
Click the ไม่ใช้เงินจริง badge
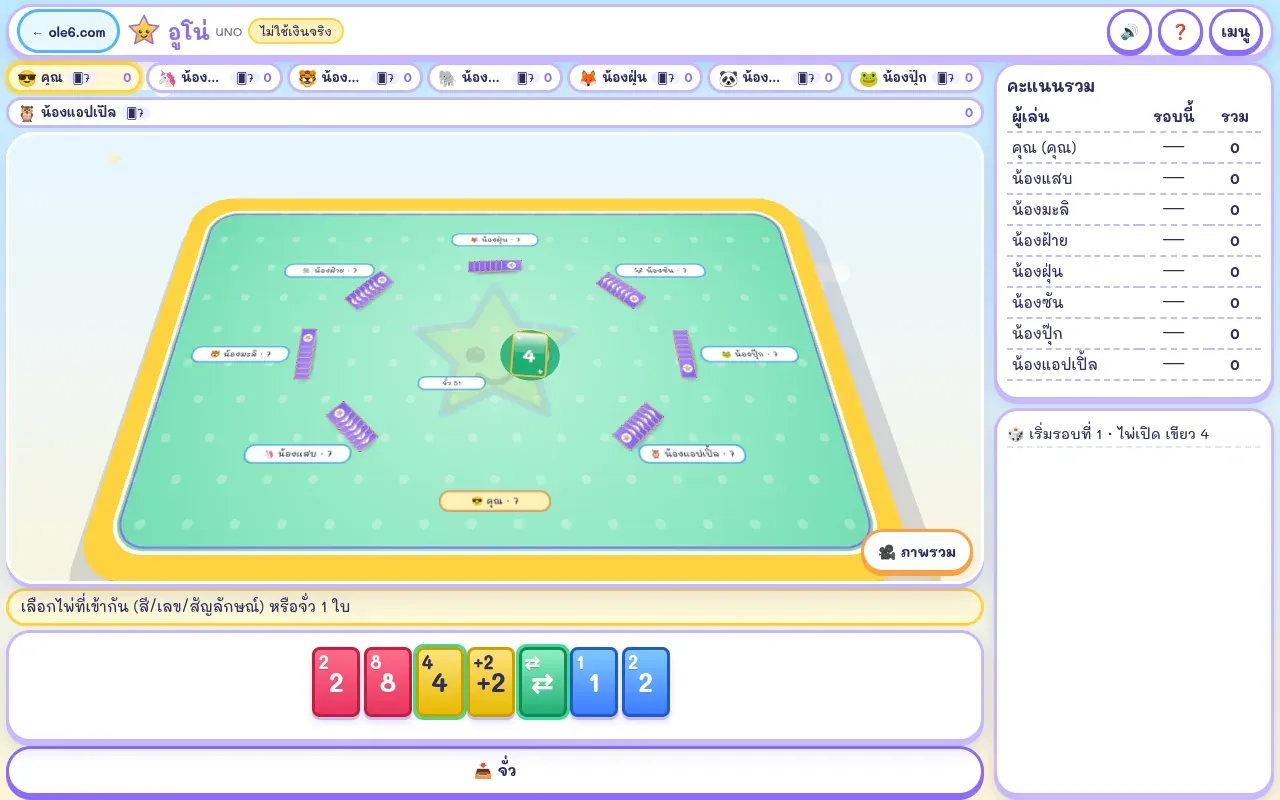[295, 31]
